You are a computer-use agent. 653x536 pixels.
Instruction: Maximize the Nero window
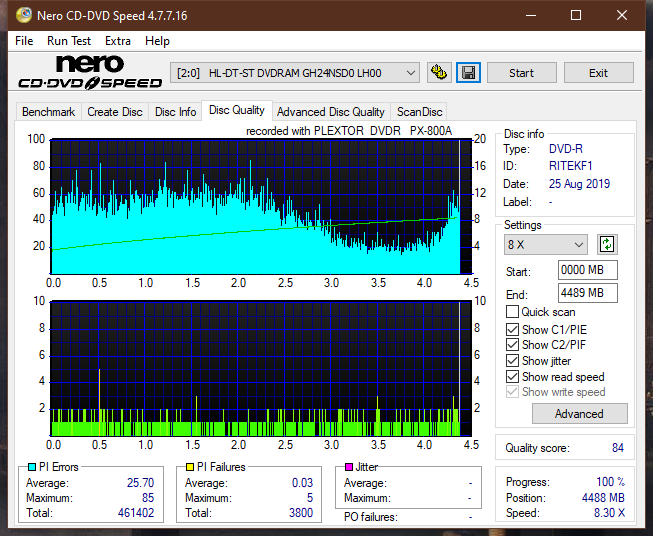tap(576, 15)
